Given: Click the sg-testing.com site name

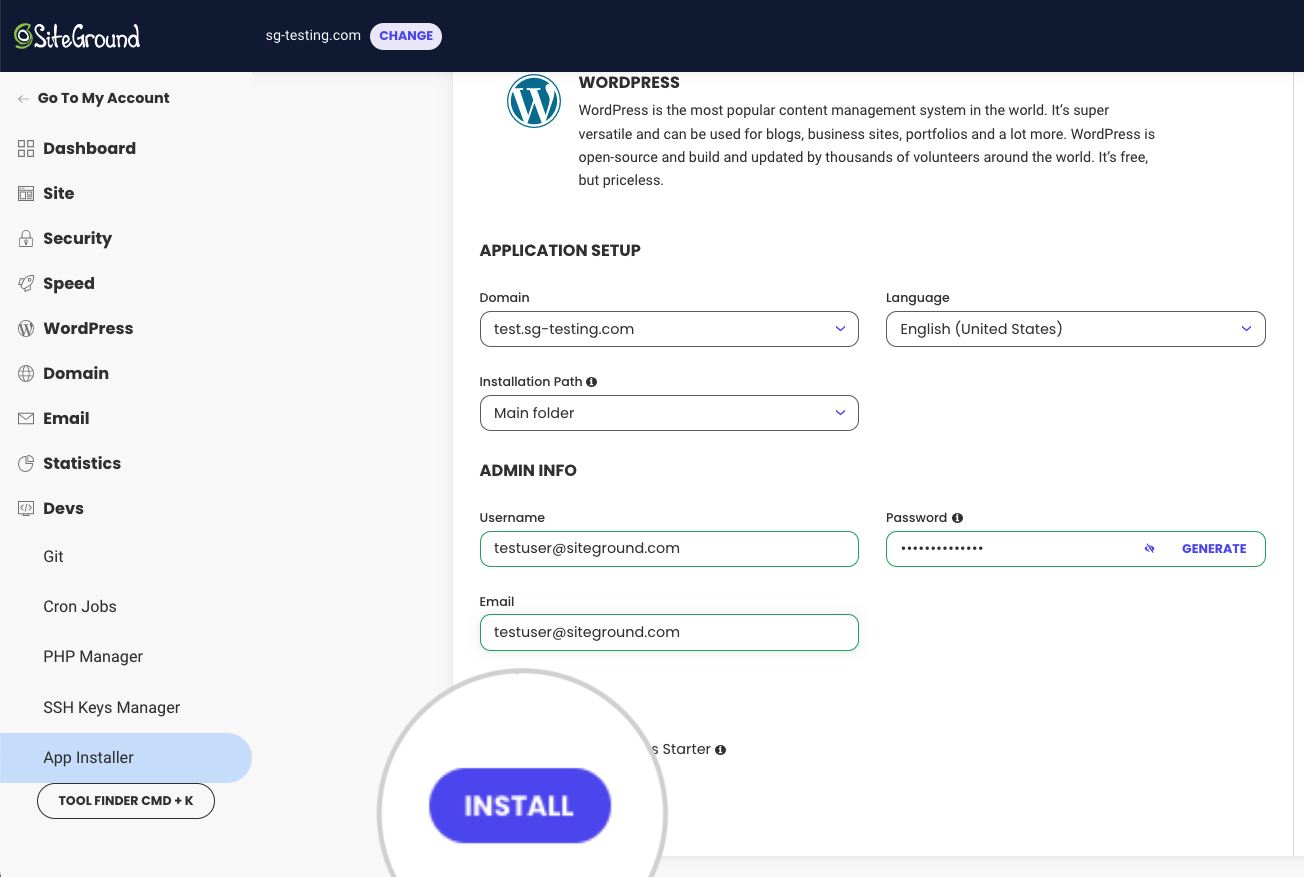Looking at the screenshot, I should point(313,36).
